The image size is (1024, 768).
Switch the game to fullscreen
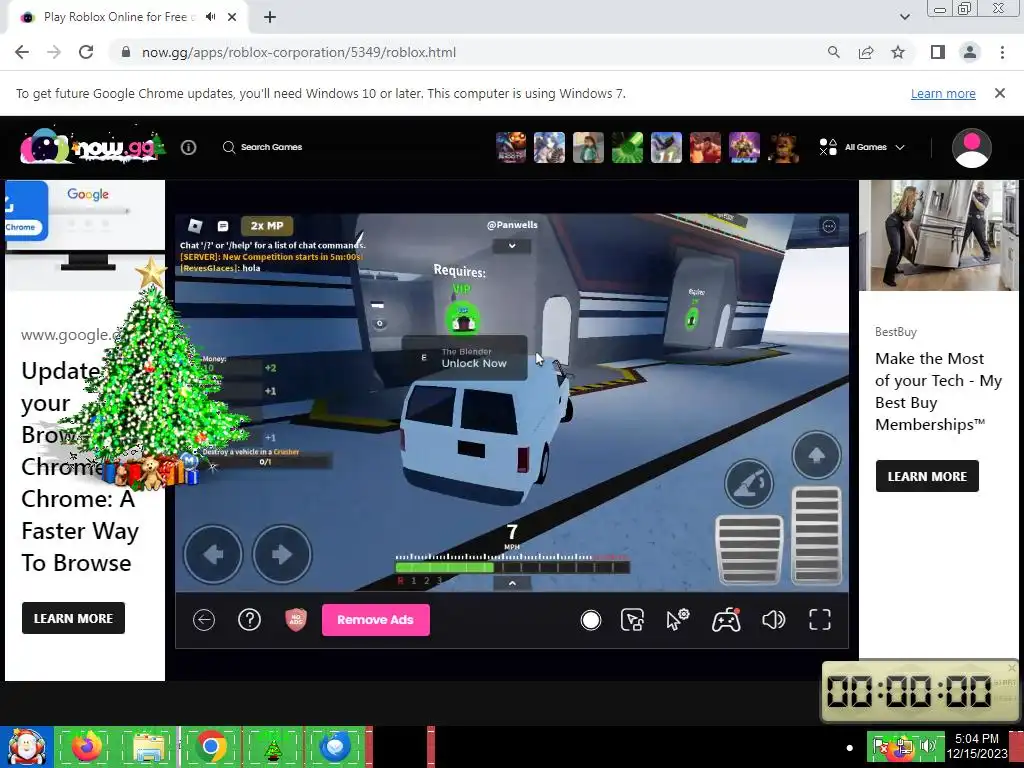[820, 620]
